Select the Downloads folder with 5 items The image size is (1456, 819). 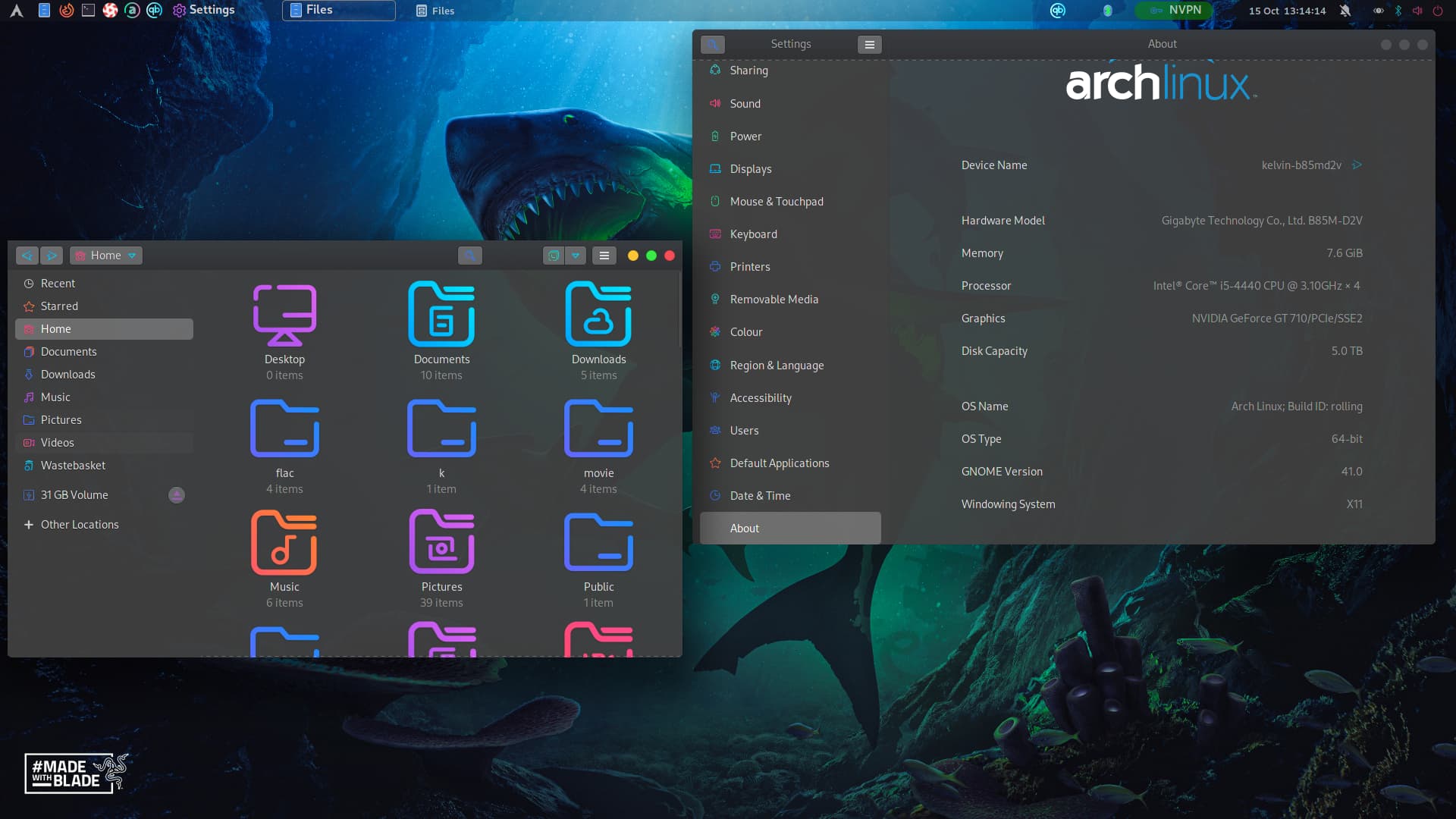coord(598,315)
